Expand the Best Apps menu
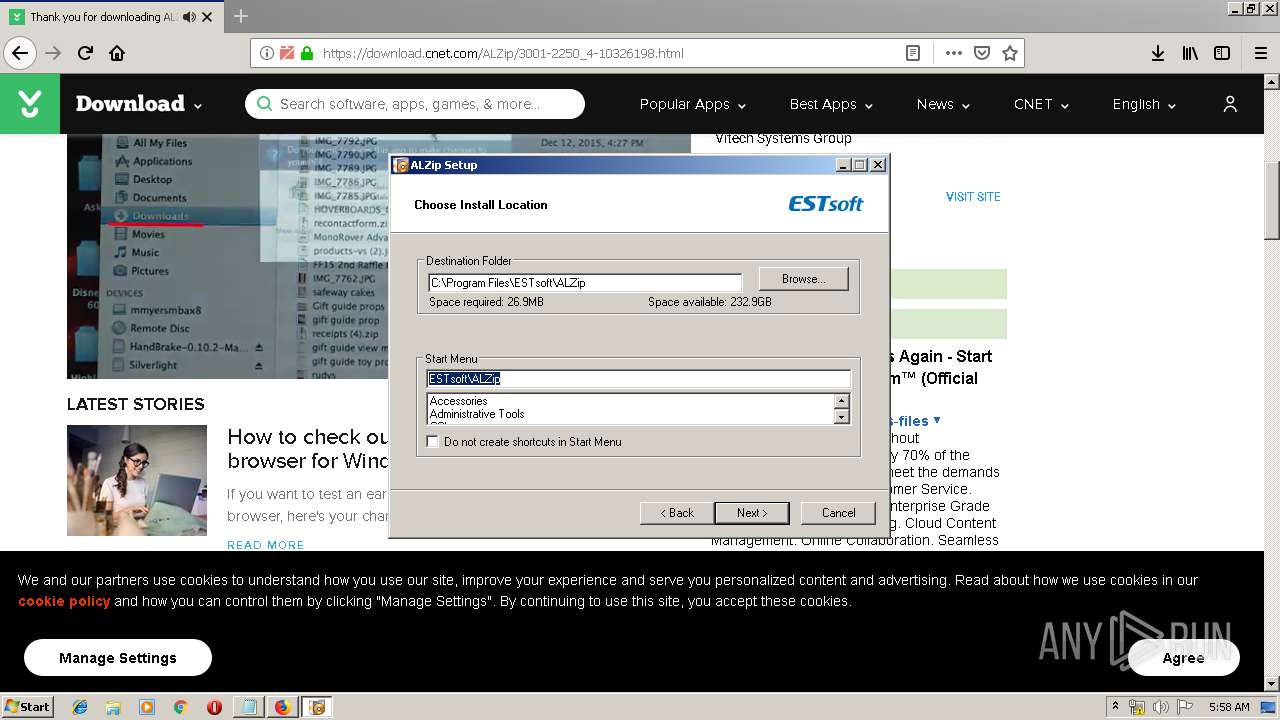Image resolution: width=1280 pixels, height=720 pixels. 831,104
